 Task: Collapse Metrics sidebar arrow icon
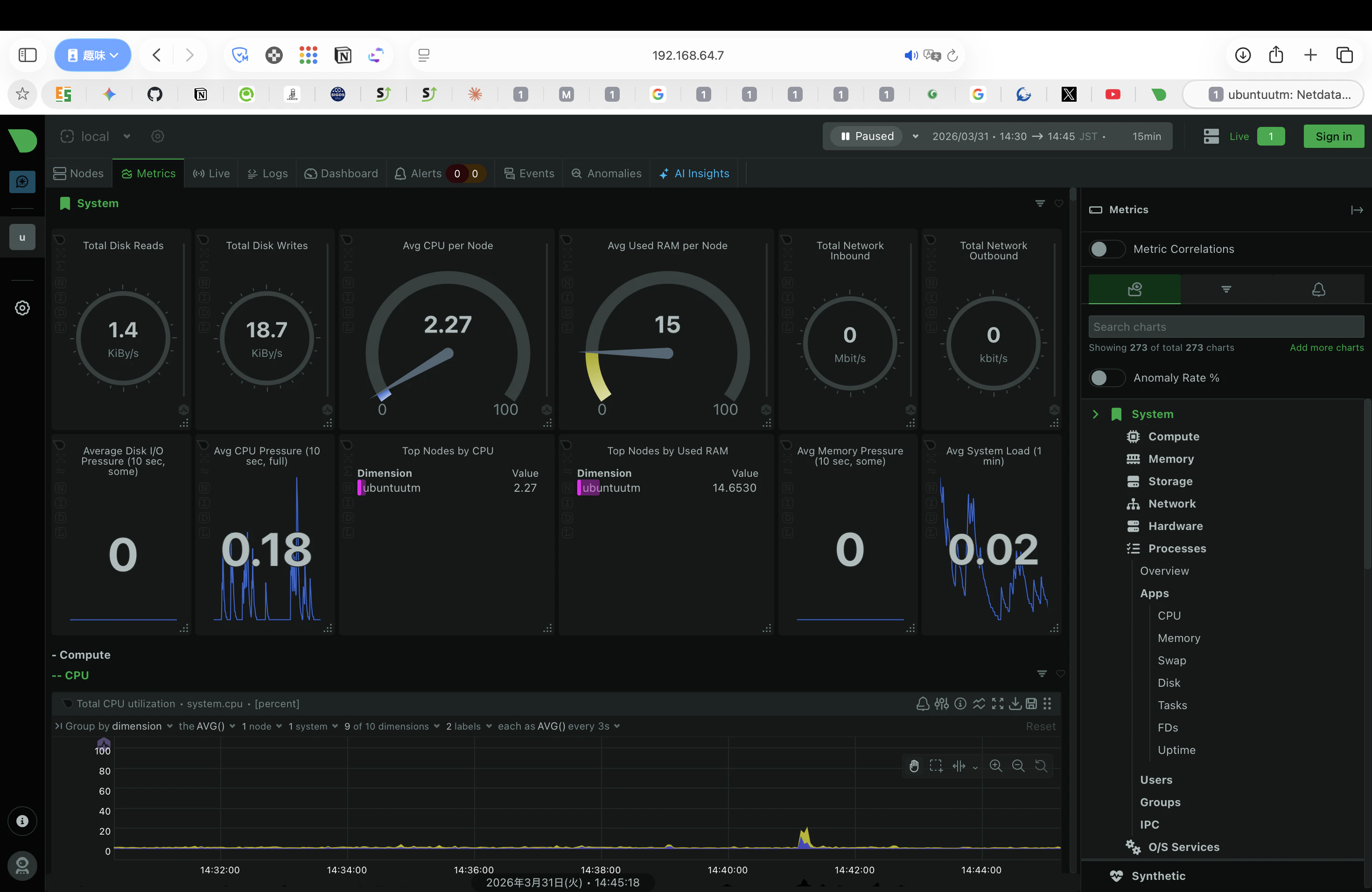pos(1357,210)
